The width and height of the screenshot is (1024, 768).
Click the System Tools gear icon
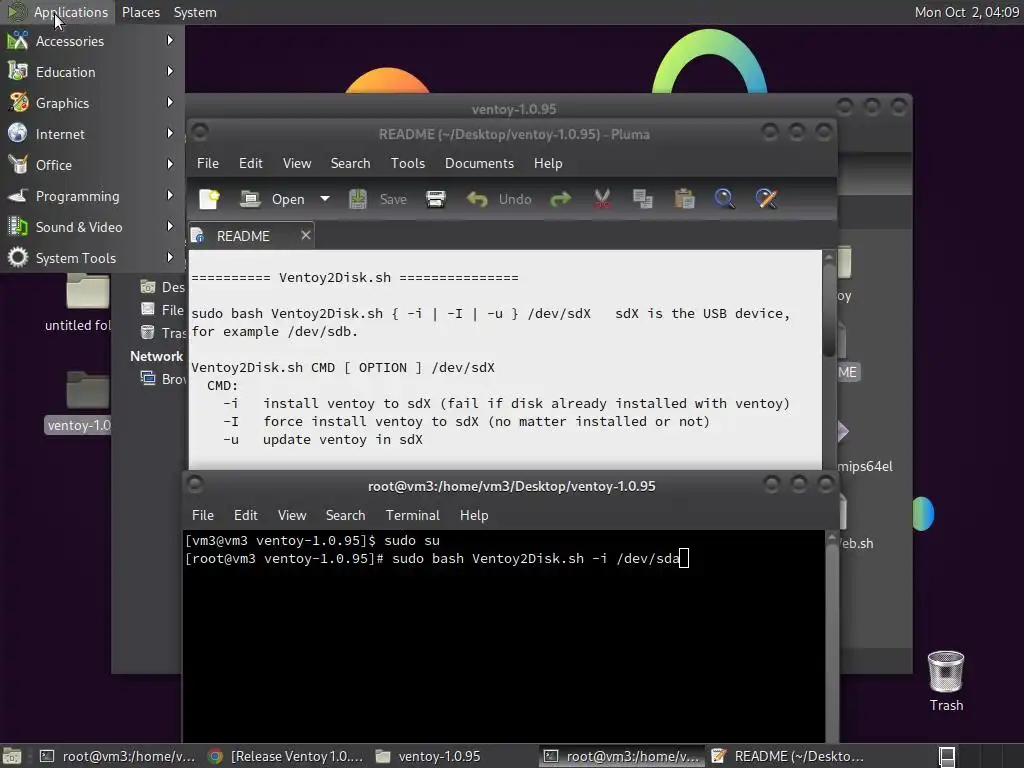pyautogui.click(x=18, y=257)
